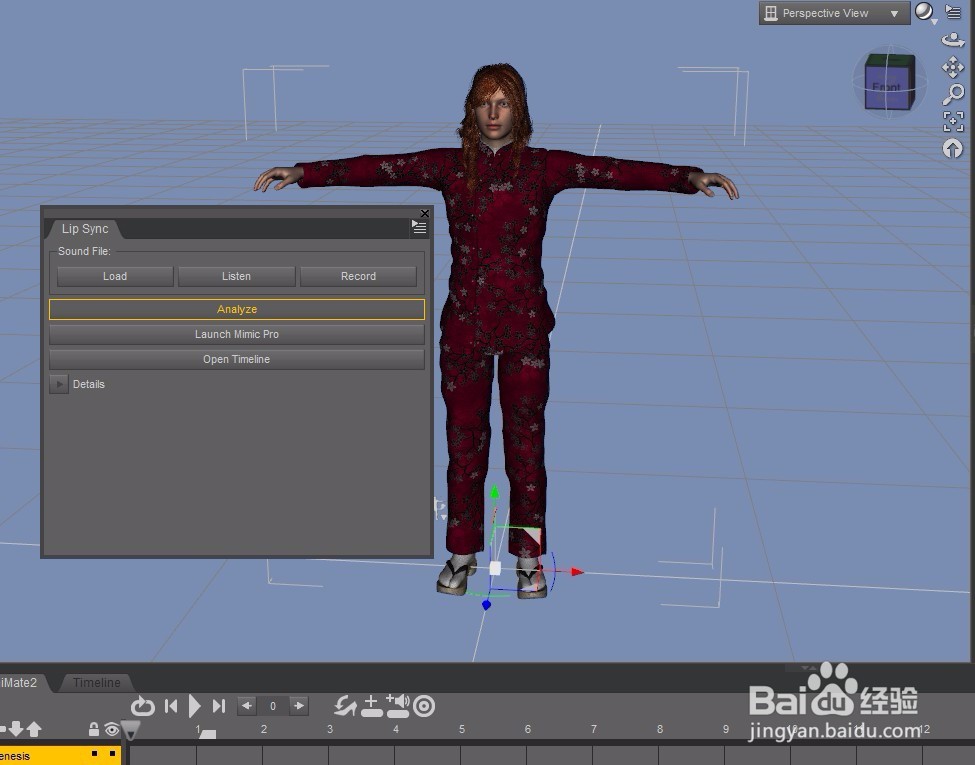The image size is (975, 765).
Task: Click the add keyframe icon in timeline toolbar
Action: tap(371, 706)
